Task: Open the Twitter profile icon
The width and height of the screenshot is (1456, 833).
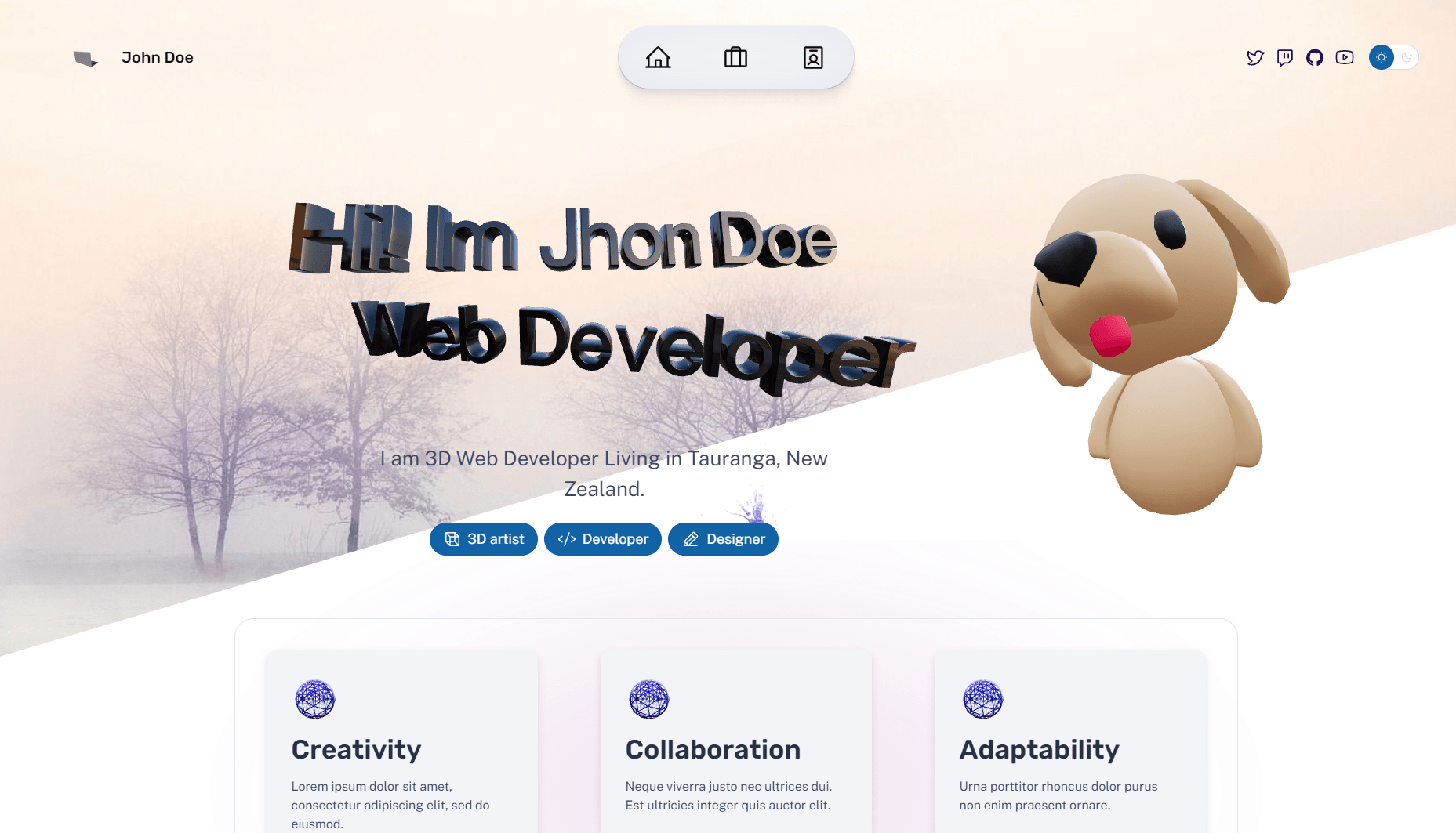Action: [1255, 57]
